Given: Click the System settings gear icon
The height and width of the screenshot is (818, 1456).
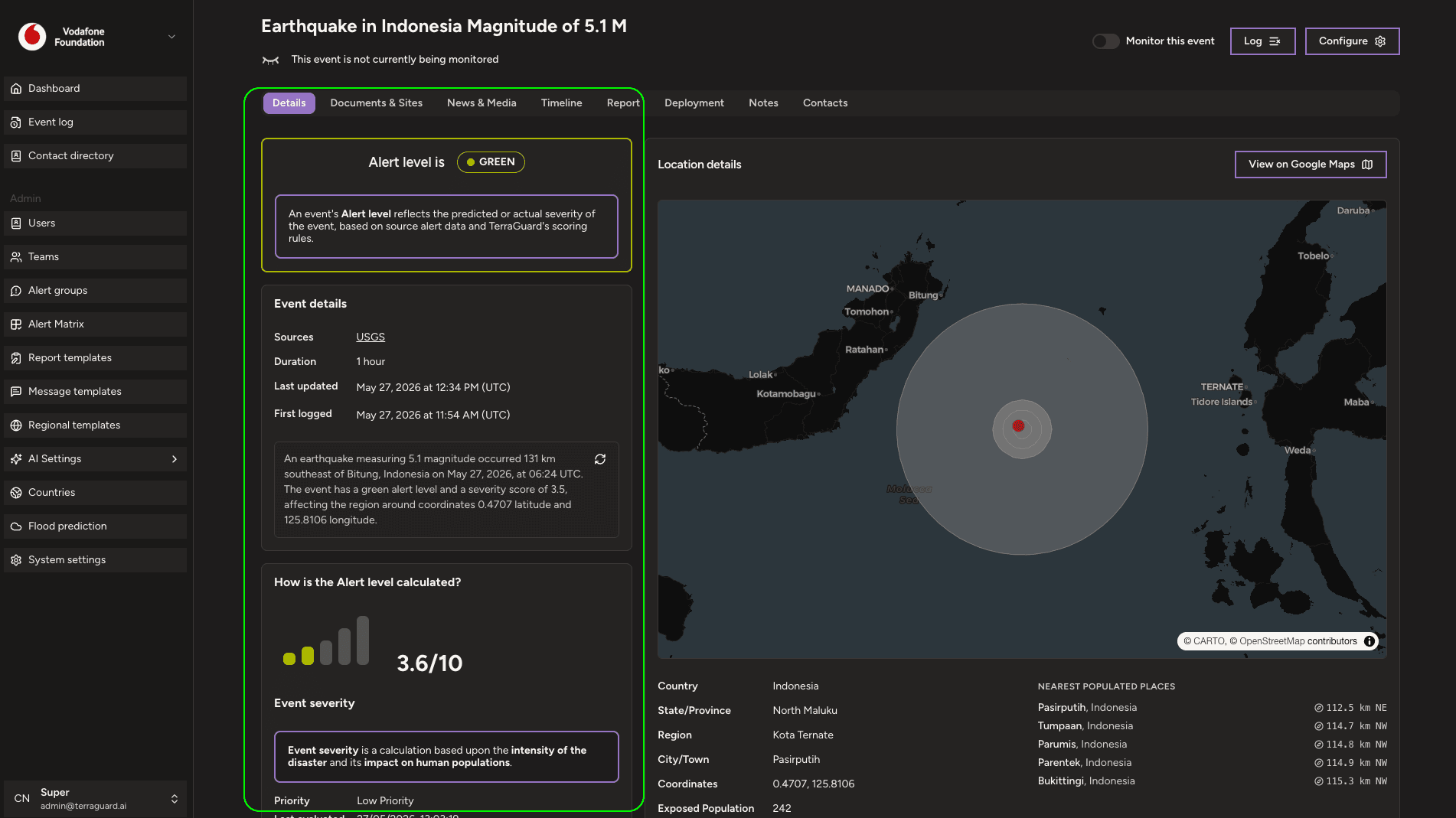Looking at the screenshot, I should click(x=16, y=560).
